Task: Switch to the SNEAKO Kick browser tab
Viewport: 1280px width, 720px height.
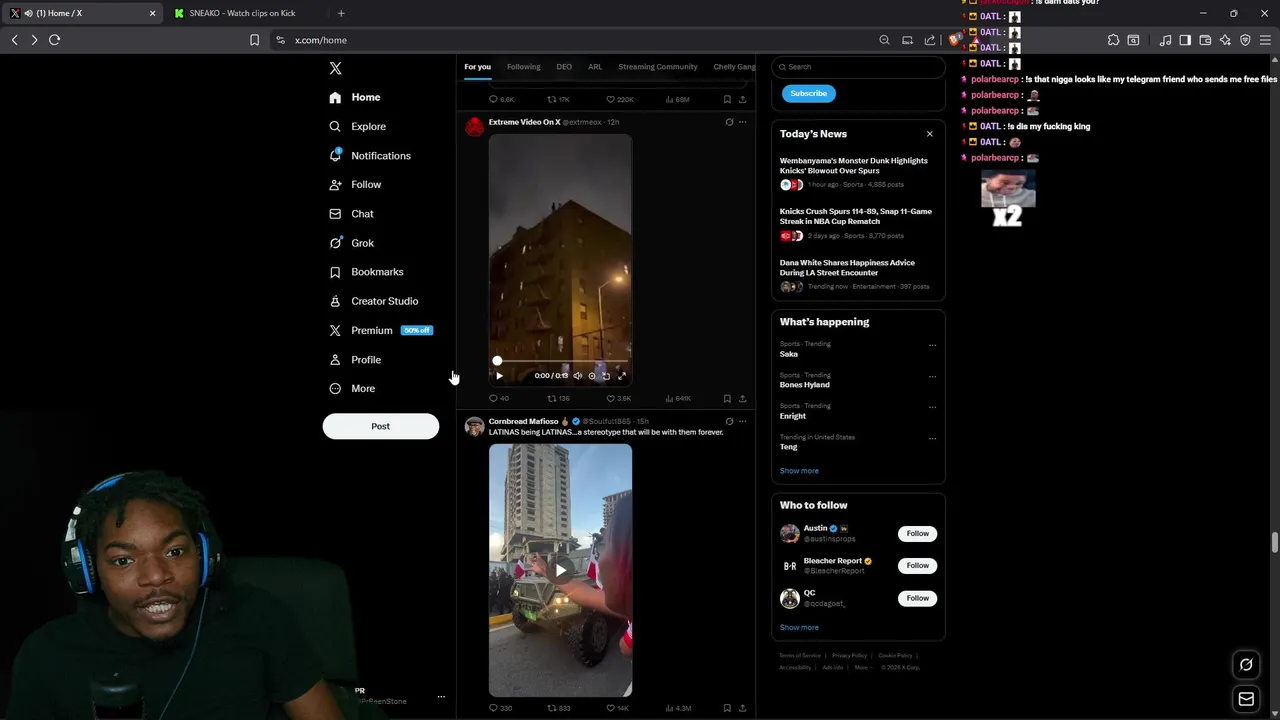Action: pyautogui.click(x=242, y=13)
